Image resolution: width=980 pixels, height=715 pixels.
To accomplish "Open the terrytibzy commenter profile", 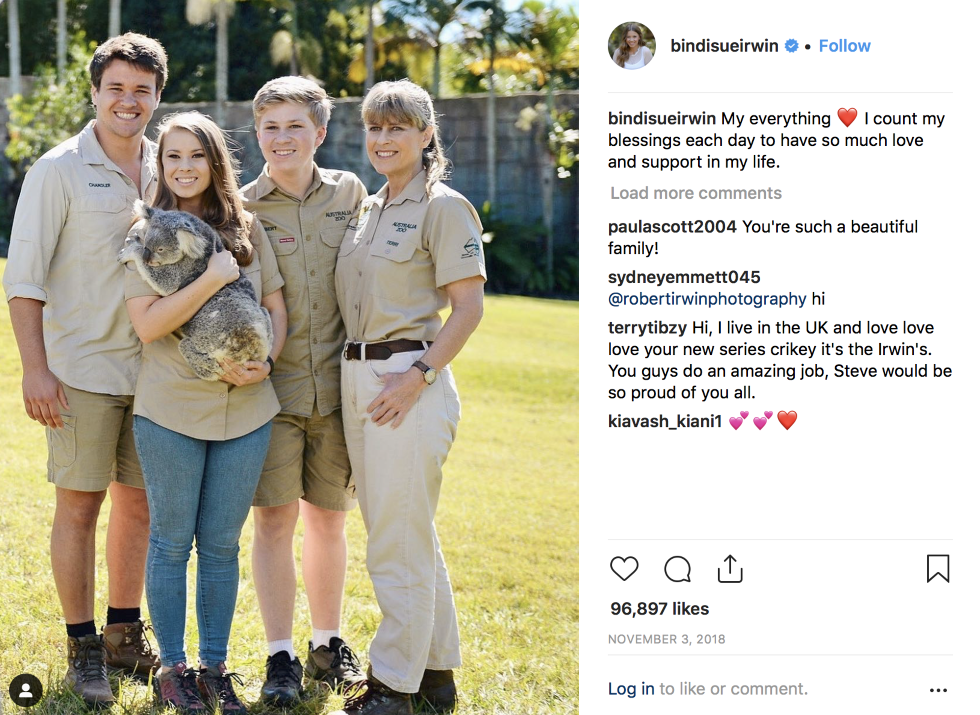I will point(648,328).
